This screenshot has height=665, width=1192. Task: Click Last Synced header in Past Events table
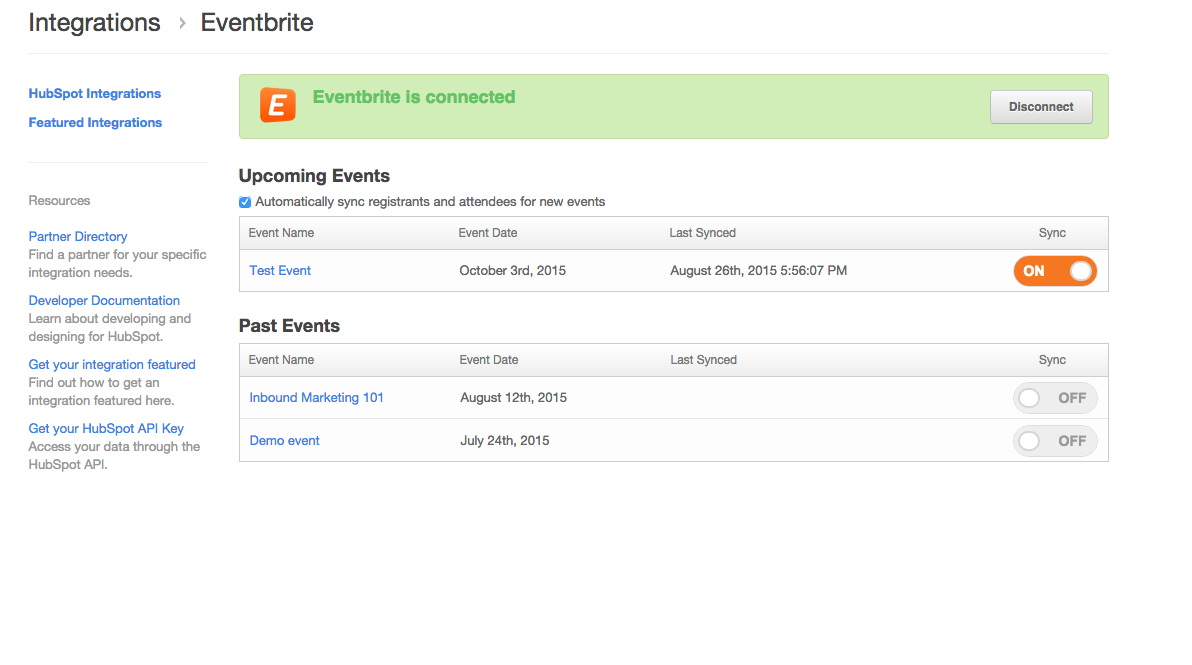pos(703,359)
